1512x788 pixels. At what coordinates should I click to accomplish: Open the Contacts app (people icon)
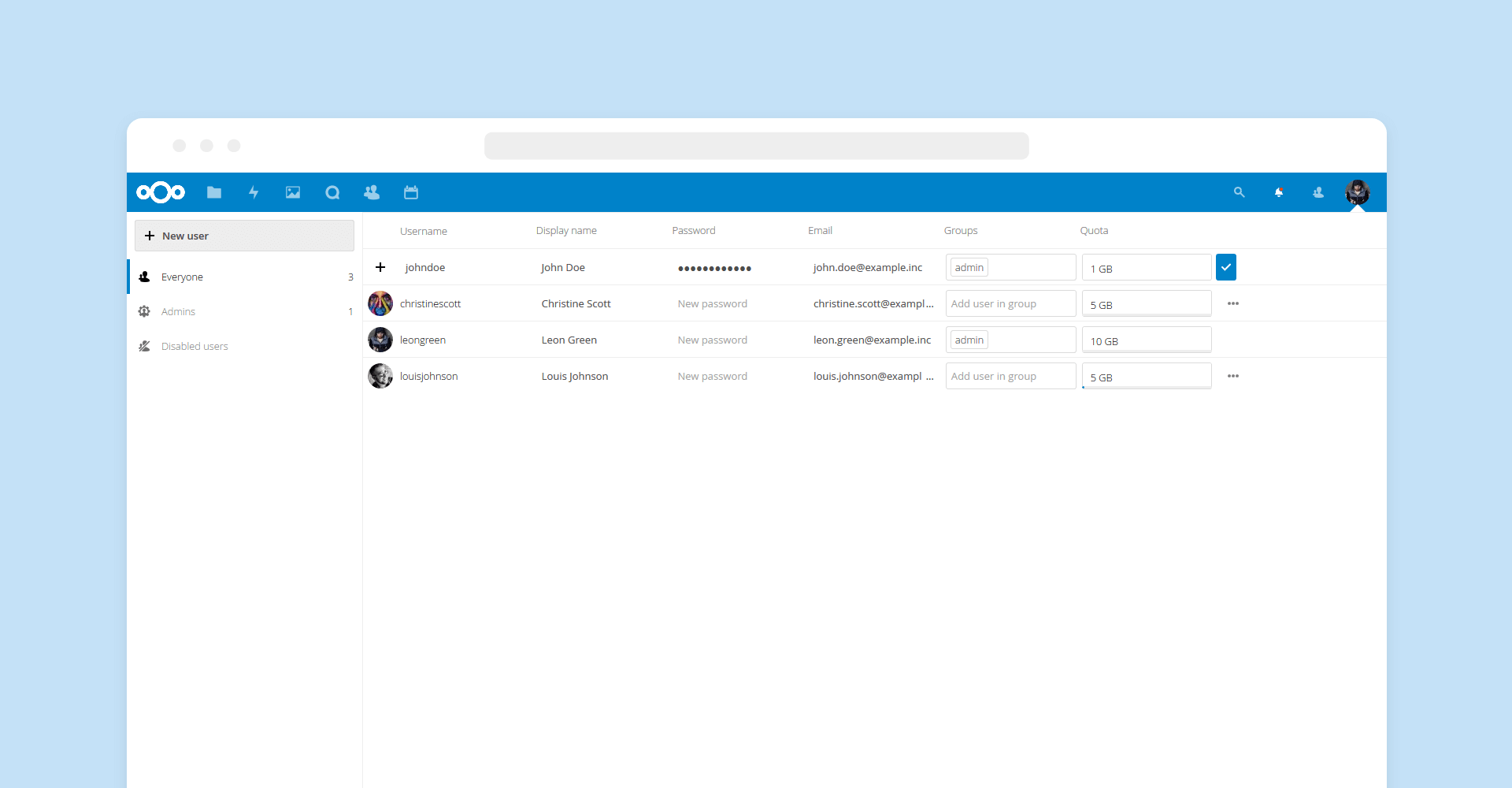pos(371,192)
